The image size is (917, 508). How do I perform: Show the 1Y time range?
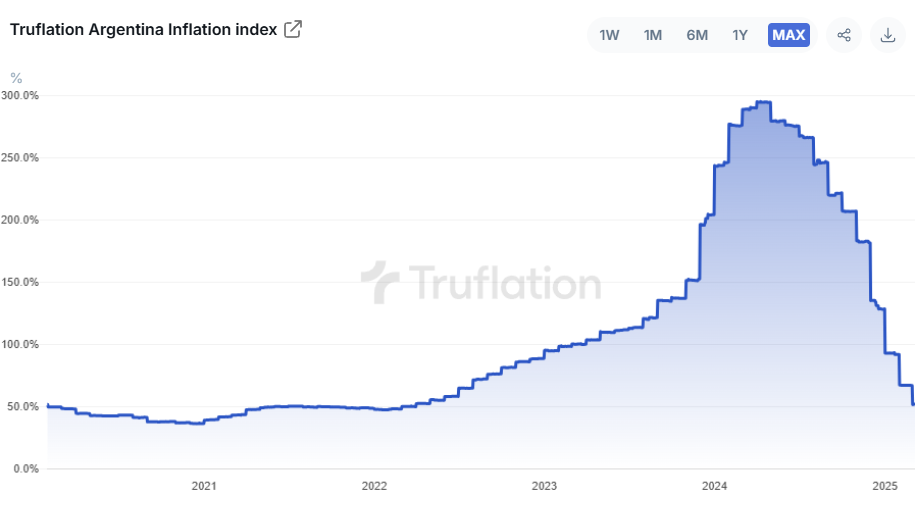pyautogui.click(x=740, y=35)
